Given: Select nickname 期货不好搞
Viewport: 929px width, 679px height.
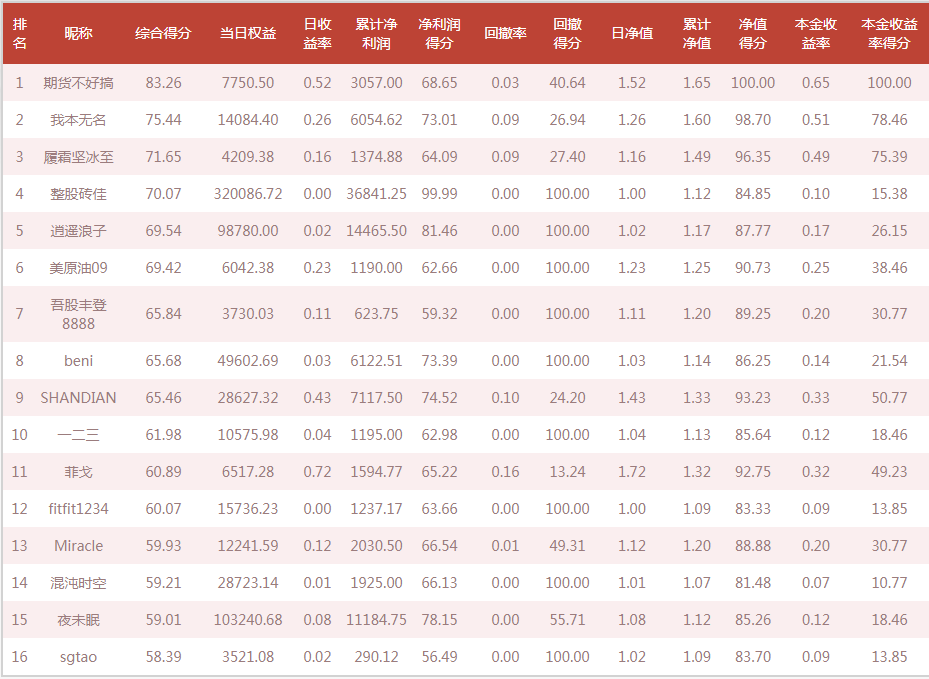Looking at the screenshot, I should (x=78, y=83).
